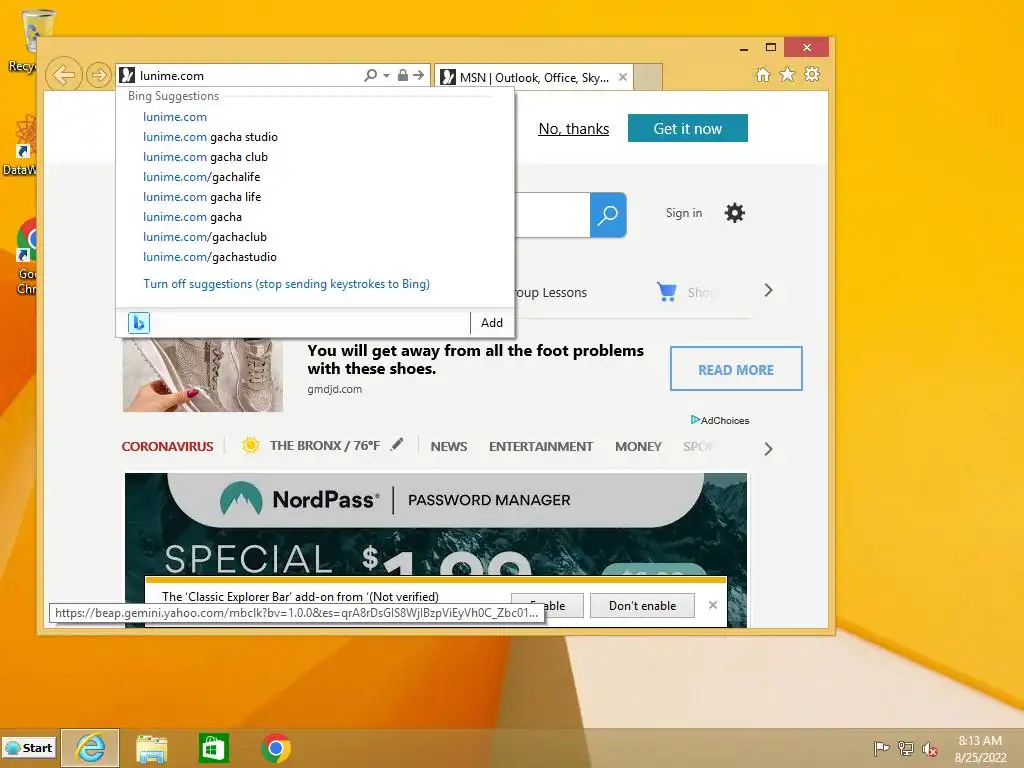This screenshot has width=1024, height=768.
Task: Open the CORONAVIRUS section
Action: point(167,447)
